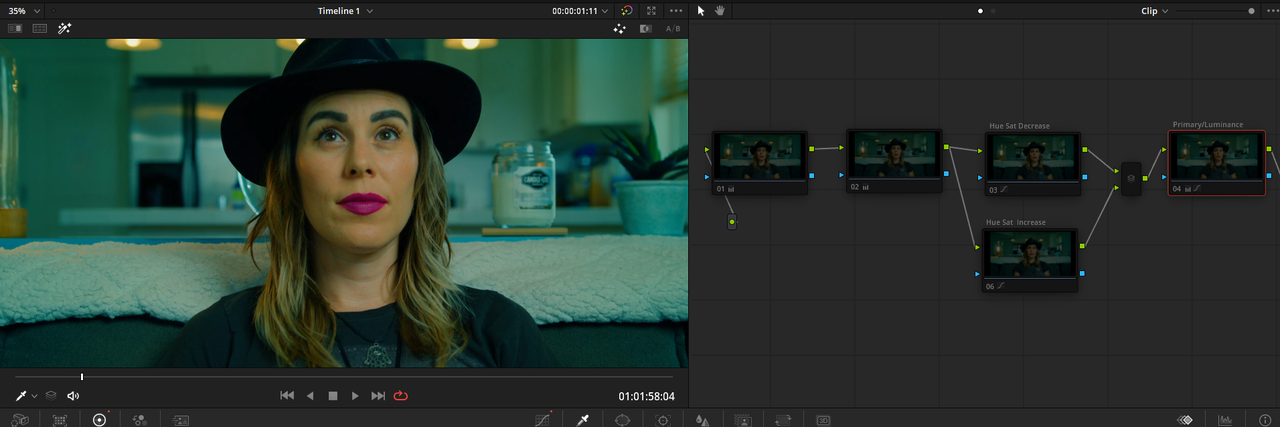Click the layers icon below the viewer
1280x427 pixels.
(51, 396)
